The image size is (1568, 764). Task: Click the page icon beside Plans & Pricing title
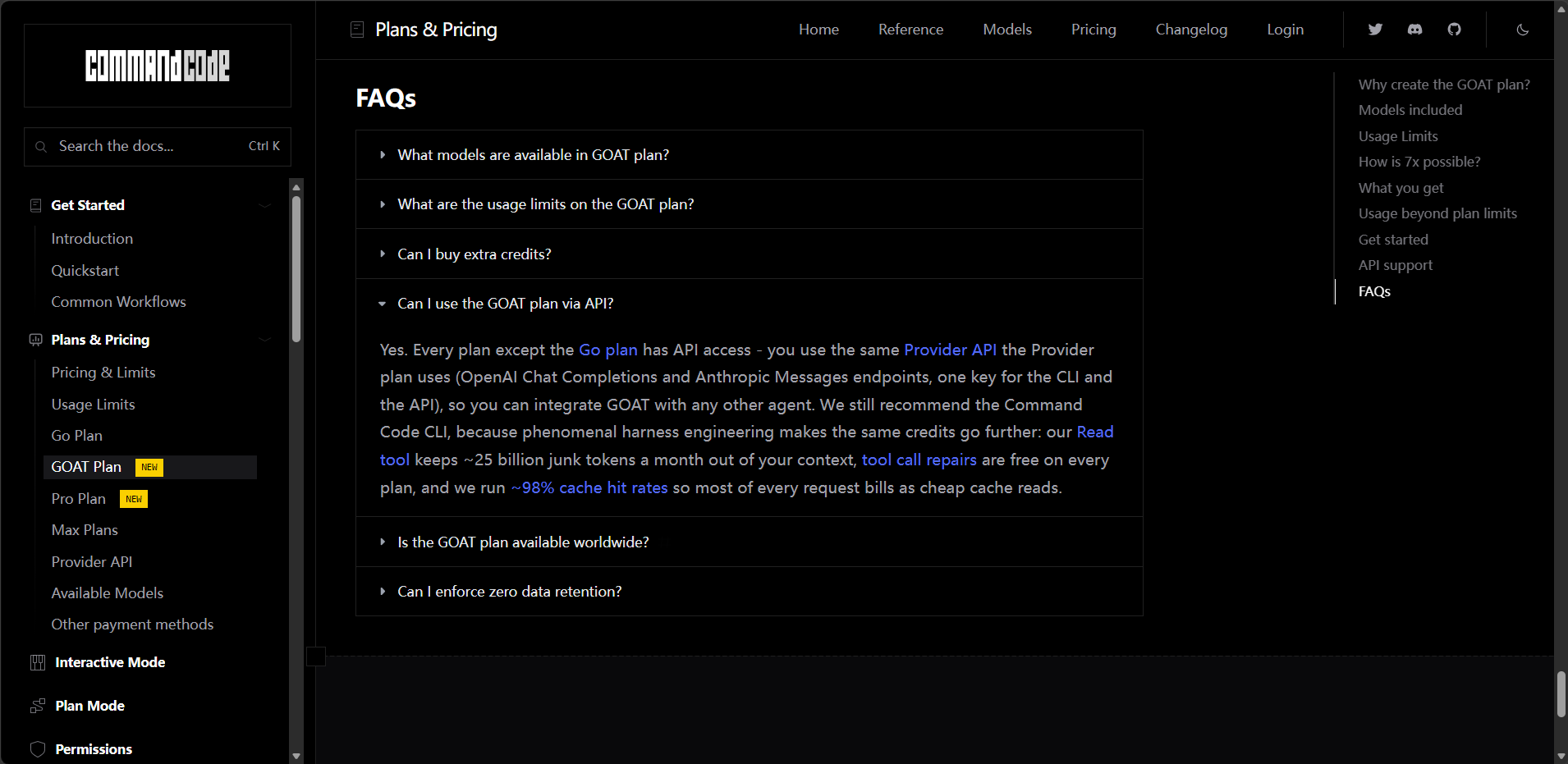click(357, 30)
